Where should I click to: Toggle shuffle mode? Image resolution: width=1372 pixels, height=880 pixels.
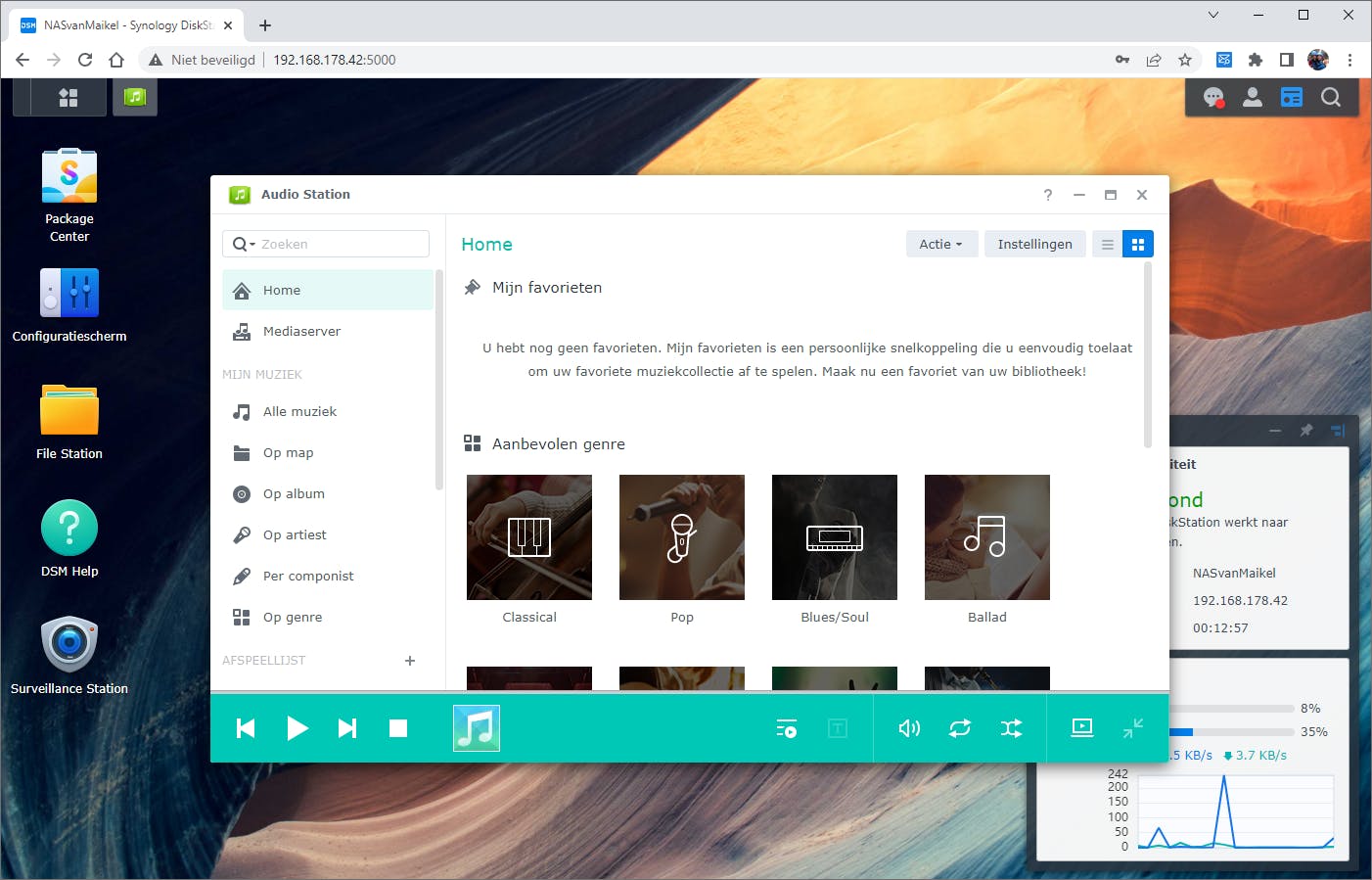(1012, 728)
